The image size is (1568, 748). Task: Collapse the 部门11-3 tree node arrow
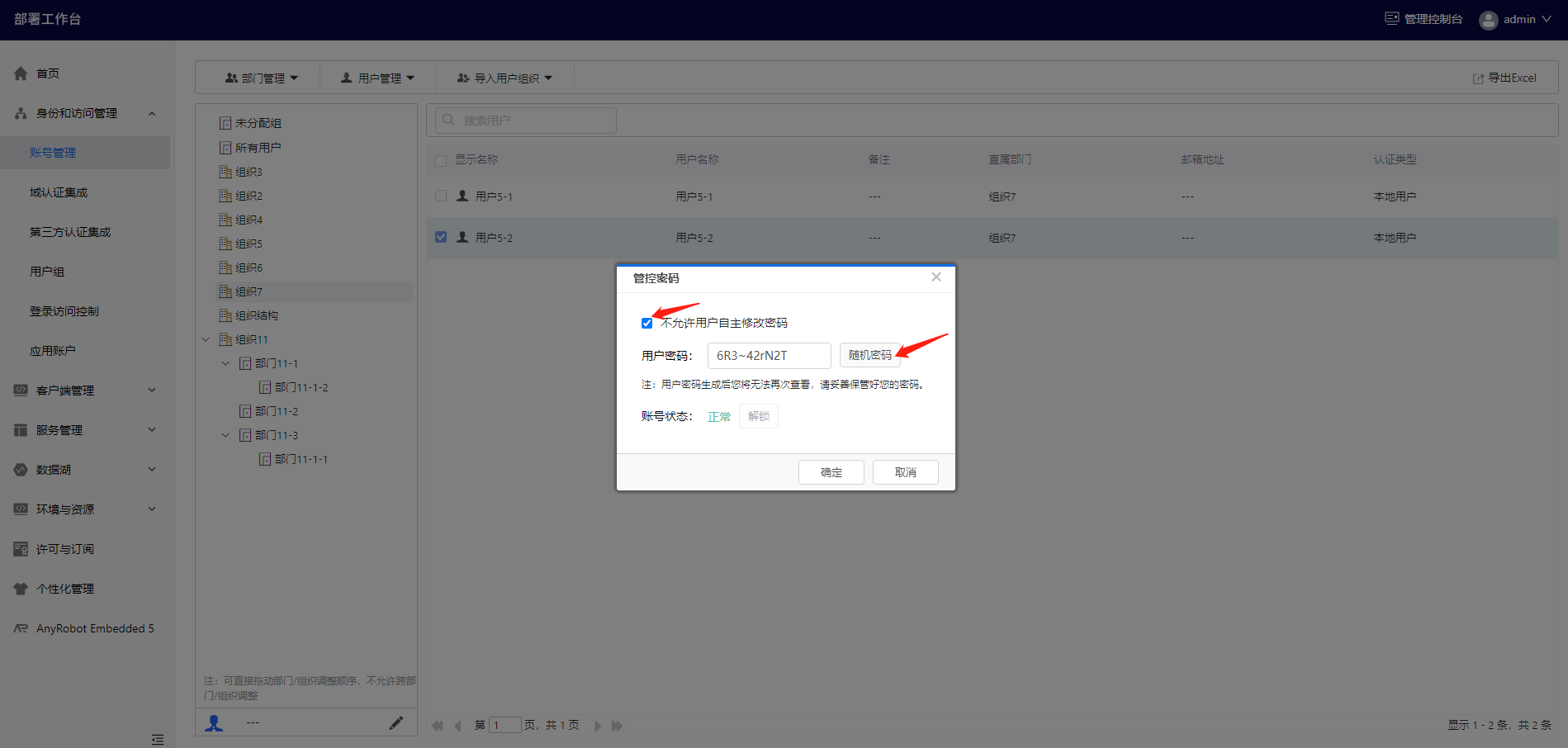[x=225, y=435]
